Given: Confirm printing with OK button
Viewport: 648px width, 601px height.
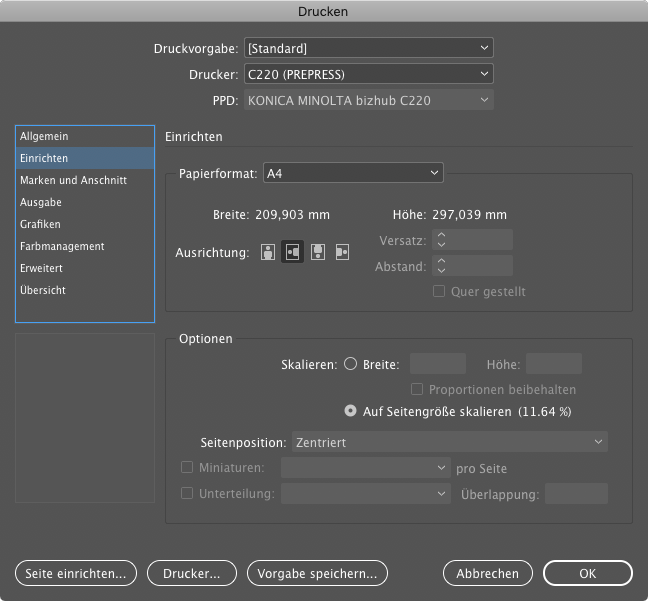Looking at the screenshot, I should coord(588,573).
